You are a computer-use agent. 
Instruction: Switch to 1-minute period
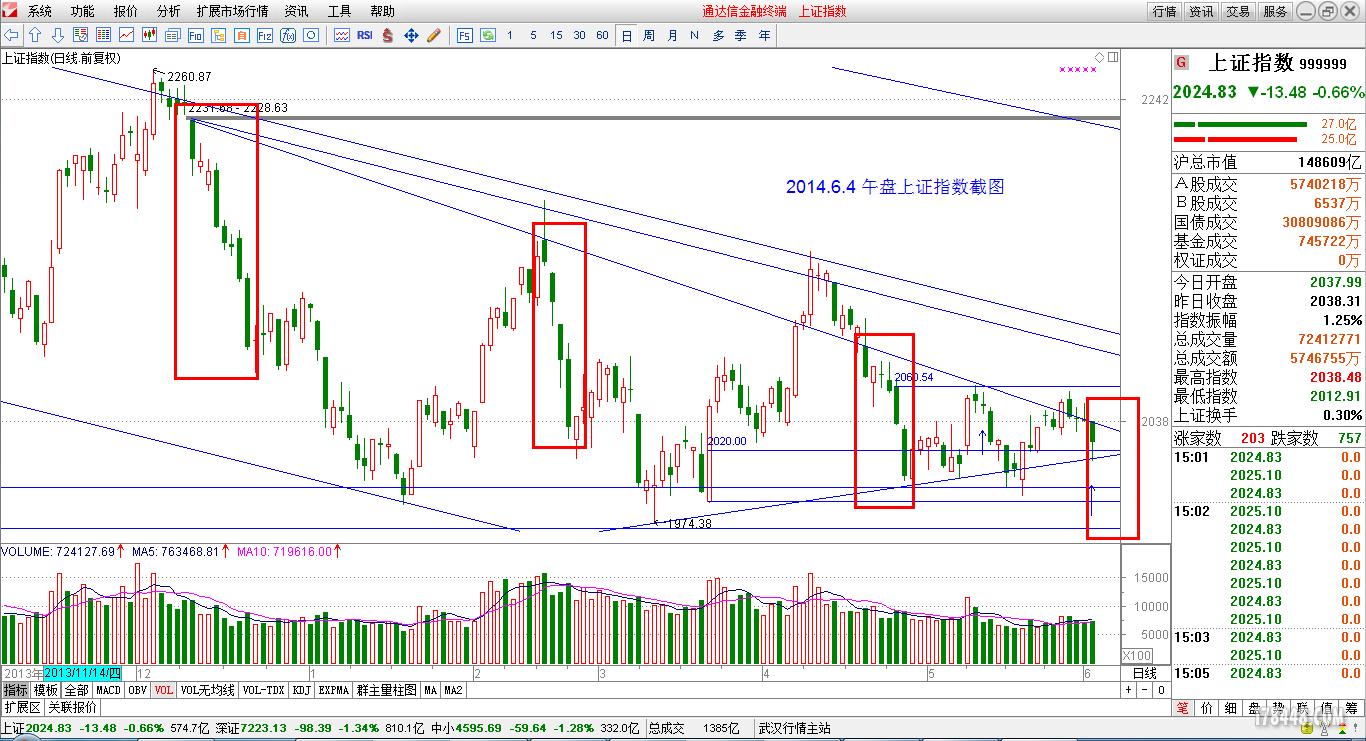(x=510, y=35)
